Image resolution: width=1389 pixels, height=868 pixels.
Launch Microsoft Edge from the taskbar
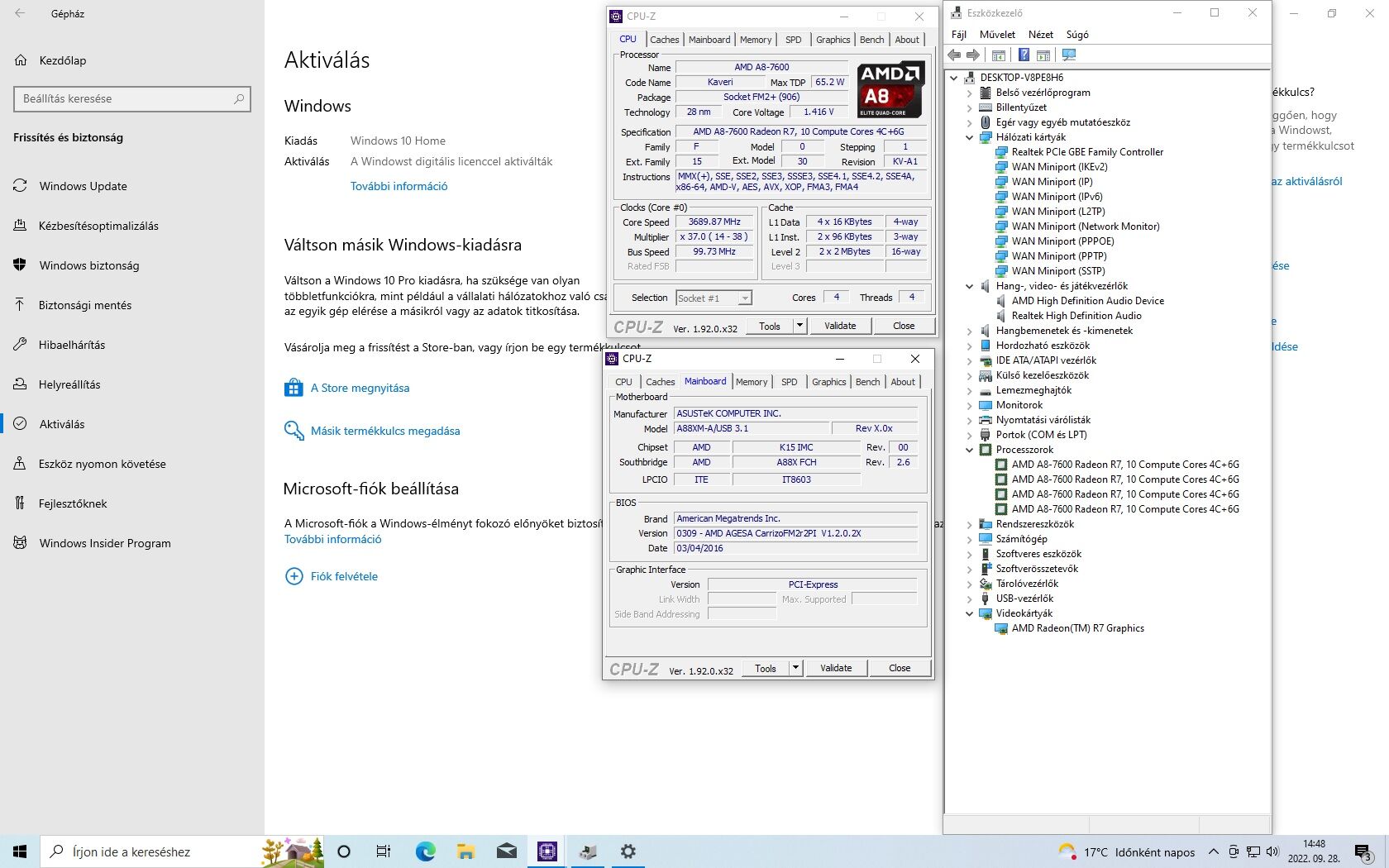(x=425, y=851)
